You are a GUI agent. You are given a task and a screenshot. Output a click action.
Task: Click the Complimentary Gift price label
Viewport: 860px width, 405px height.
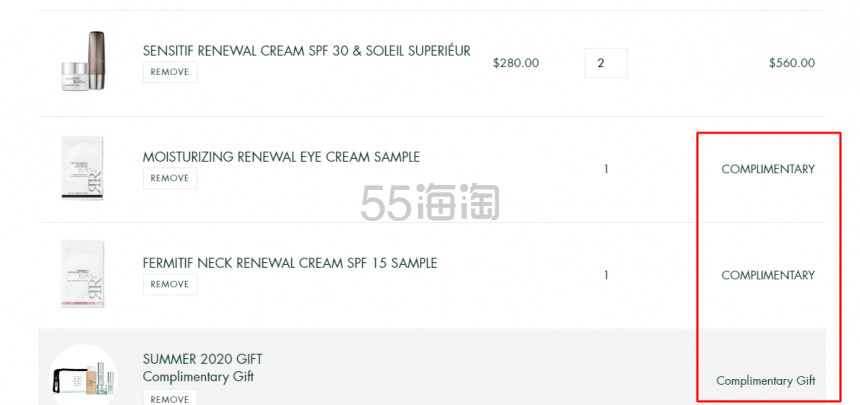(766, 381)
